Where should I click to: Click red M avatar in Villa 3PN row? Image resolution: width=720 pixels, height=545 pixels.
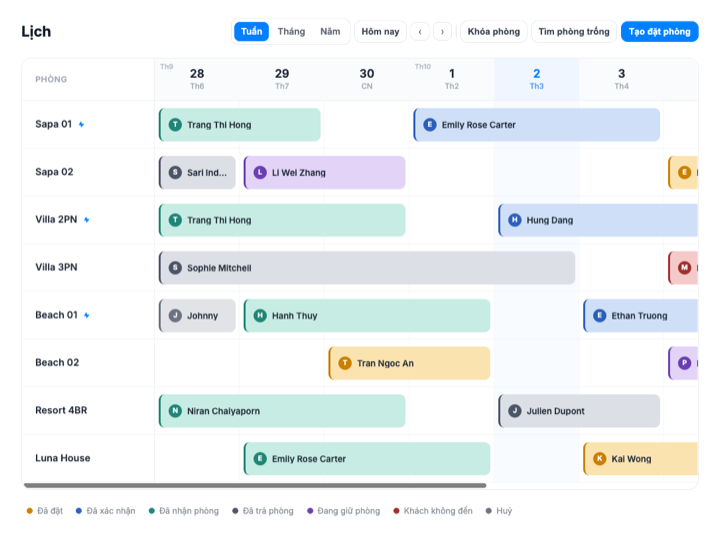(684, 268)
